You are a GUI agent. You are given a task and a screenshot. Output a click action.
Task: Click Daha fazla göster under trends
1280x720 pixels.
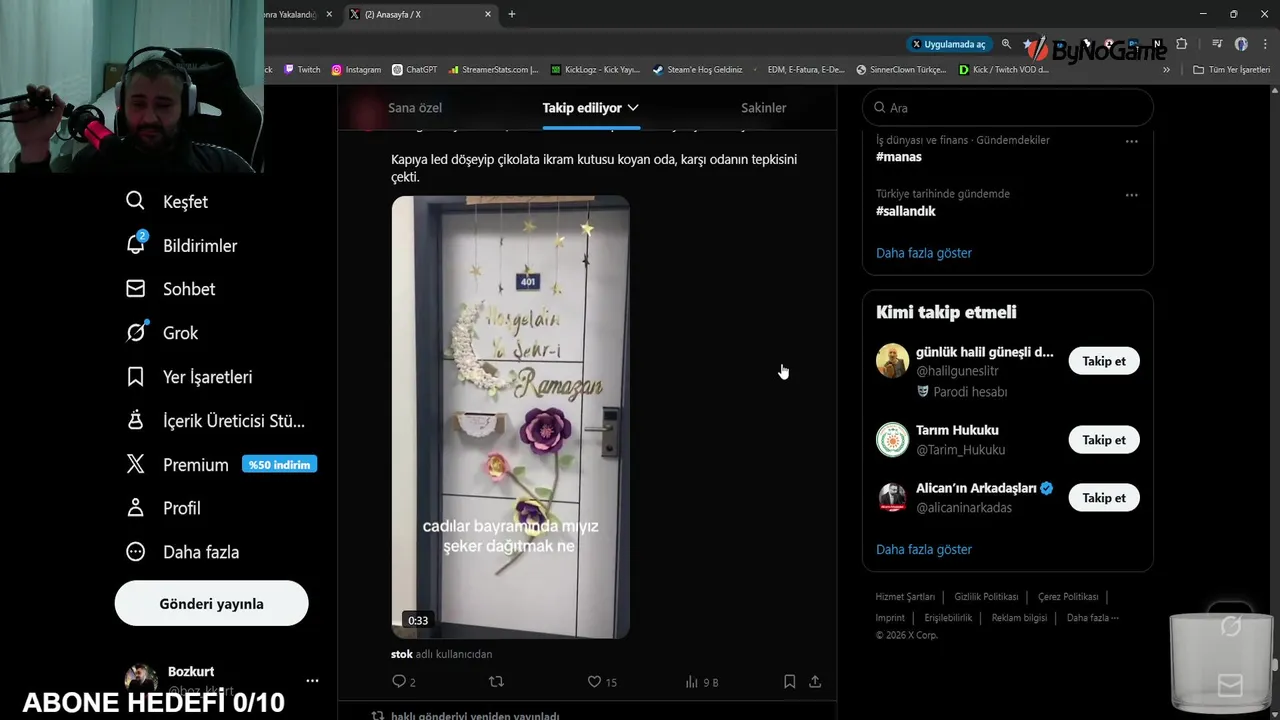(x=924, y=253)
